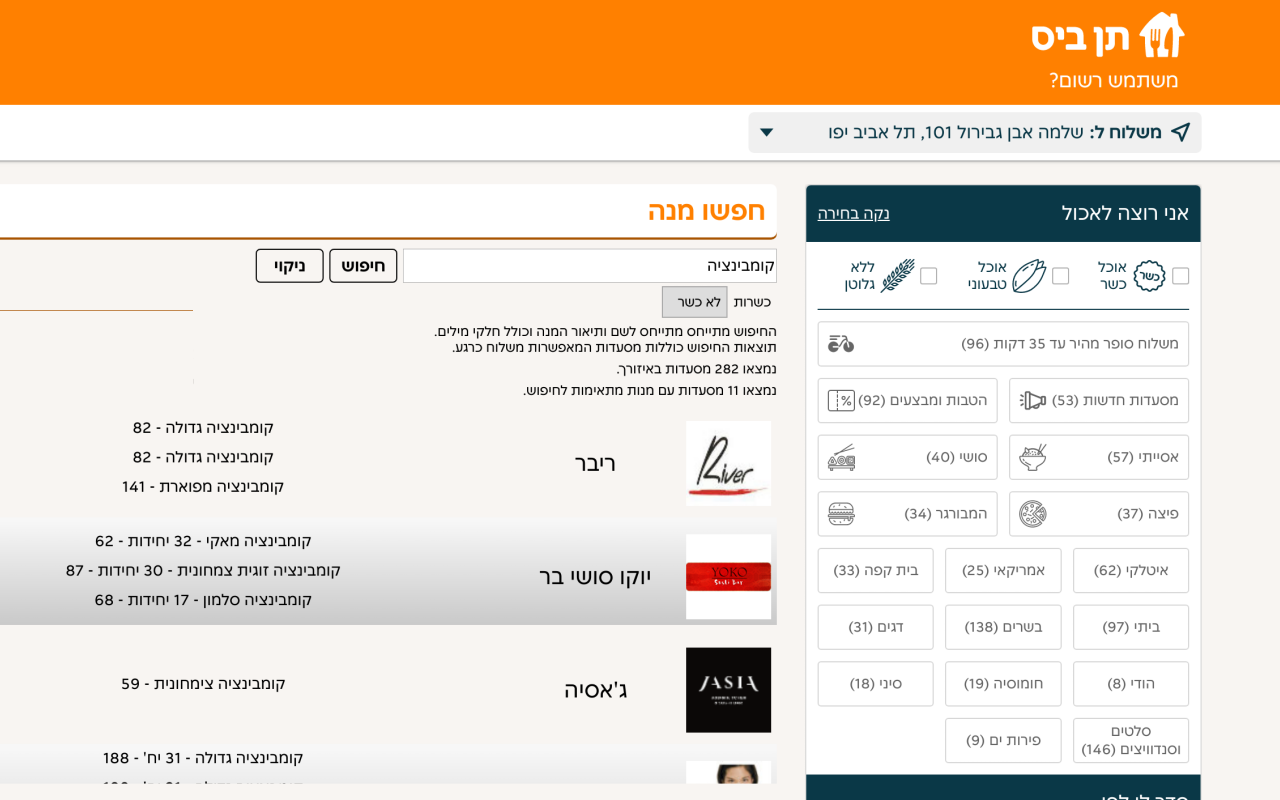Image resolution: width=1280 pixels, height=800 pixels.
Task: Select dish קומבינציה סלמון - 17 יחידות
Action: click(x=203, y=600)
